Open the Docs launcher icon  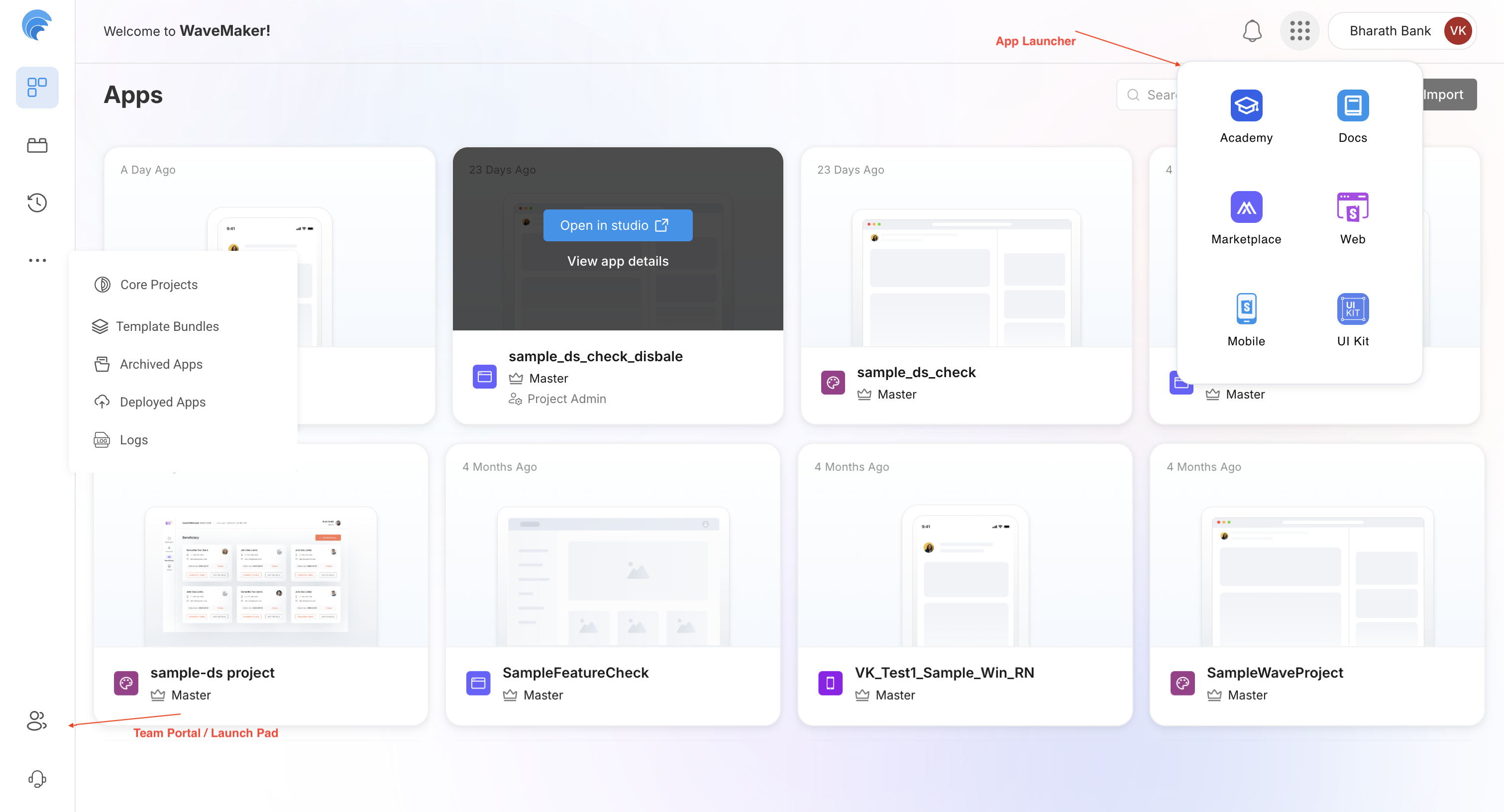(1352, 105)
